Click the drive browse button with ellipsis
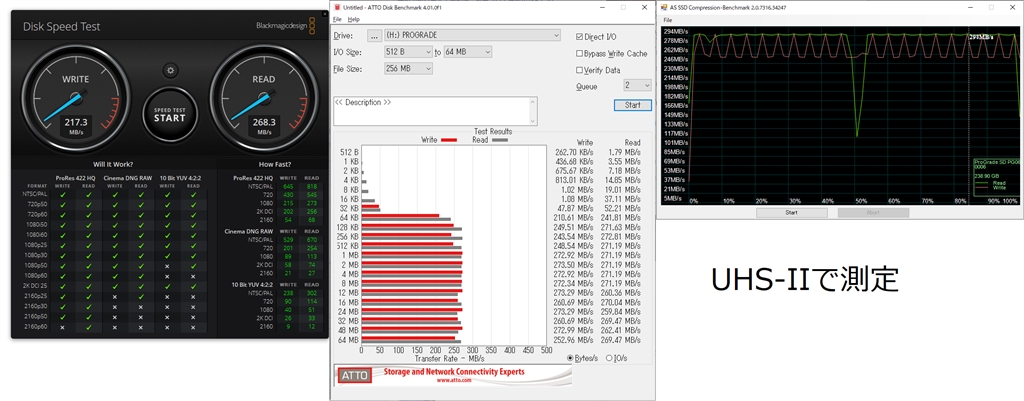This screenshot has width=1024, height=401. tap(374, 35)
